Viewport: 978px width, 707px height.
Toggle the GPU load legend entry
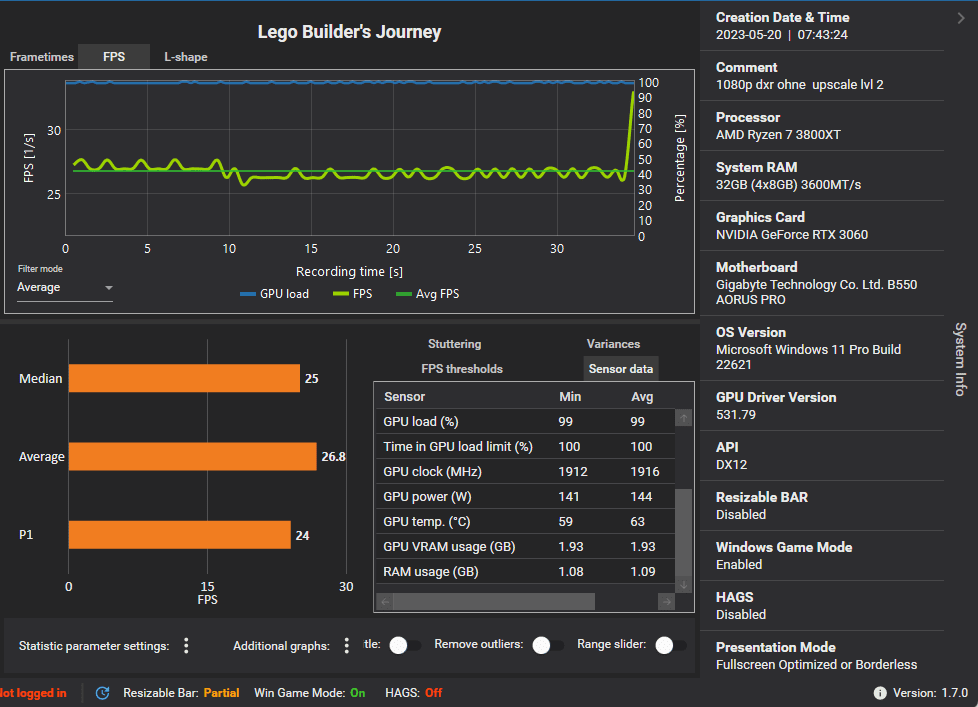click(274, 294)
